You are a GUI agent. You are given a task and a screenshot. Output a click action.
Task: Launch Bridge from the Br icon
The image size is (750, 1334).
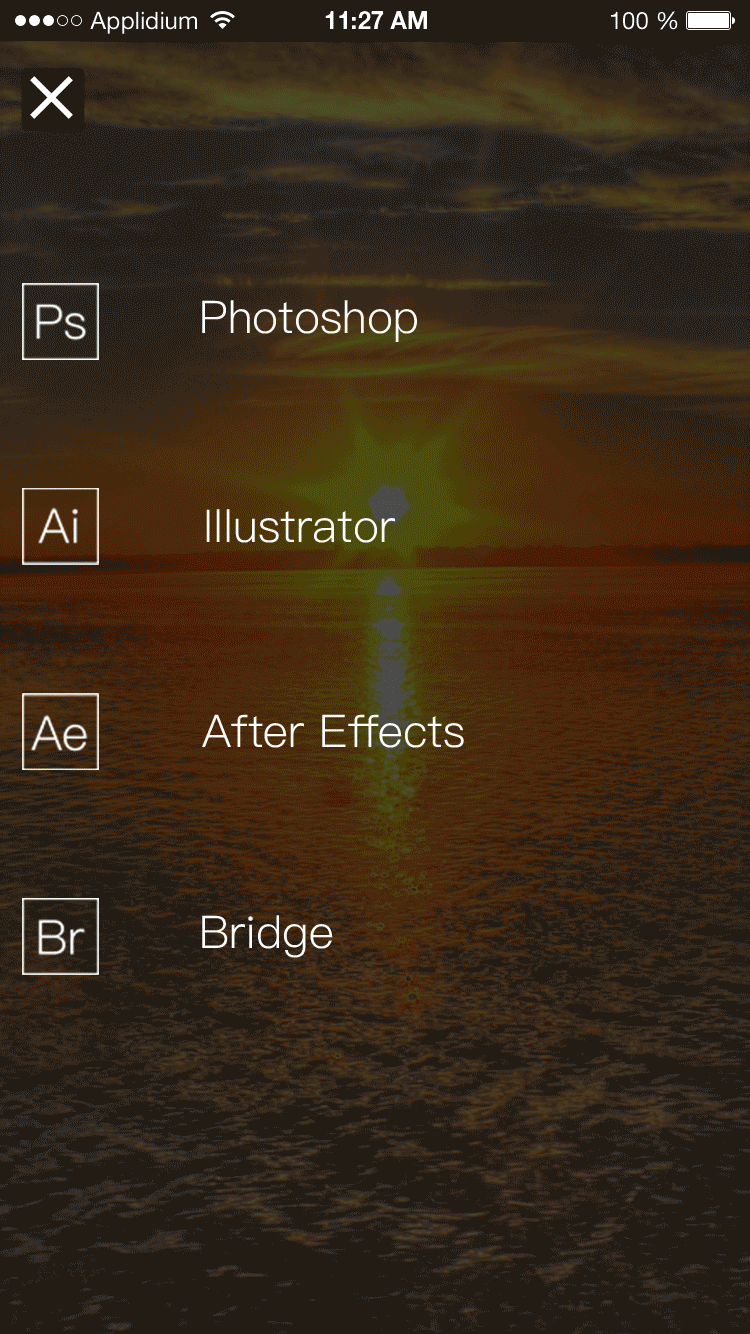(60, 936)
